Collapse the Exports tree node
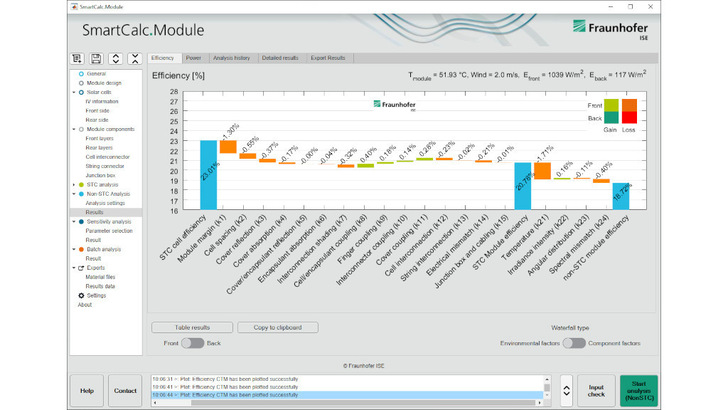The width and height of the screenshot is (728, 410). coord(74,268)
